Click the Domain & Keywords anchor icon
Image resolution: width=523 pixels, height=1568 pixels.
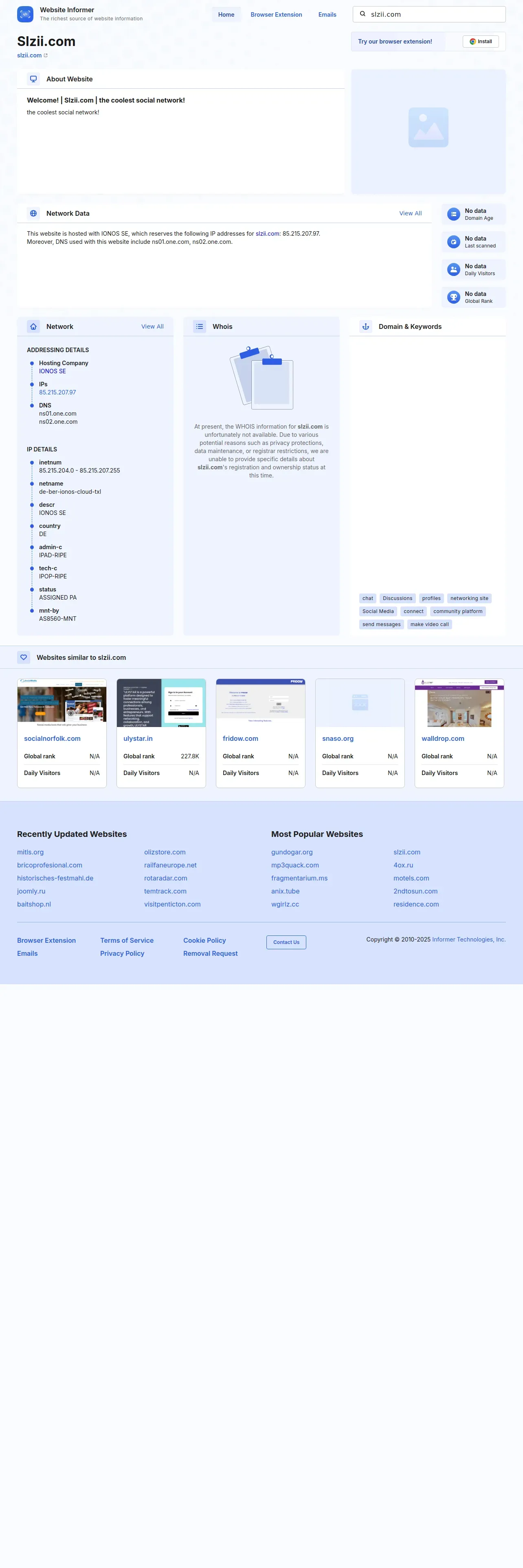coord(366,327)
